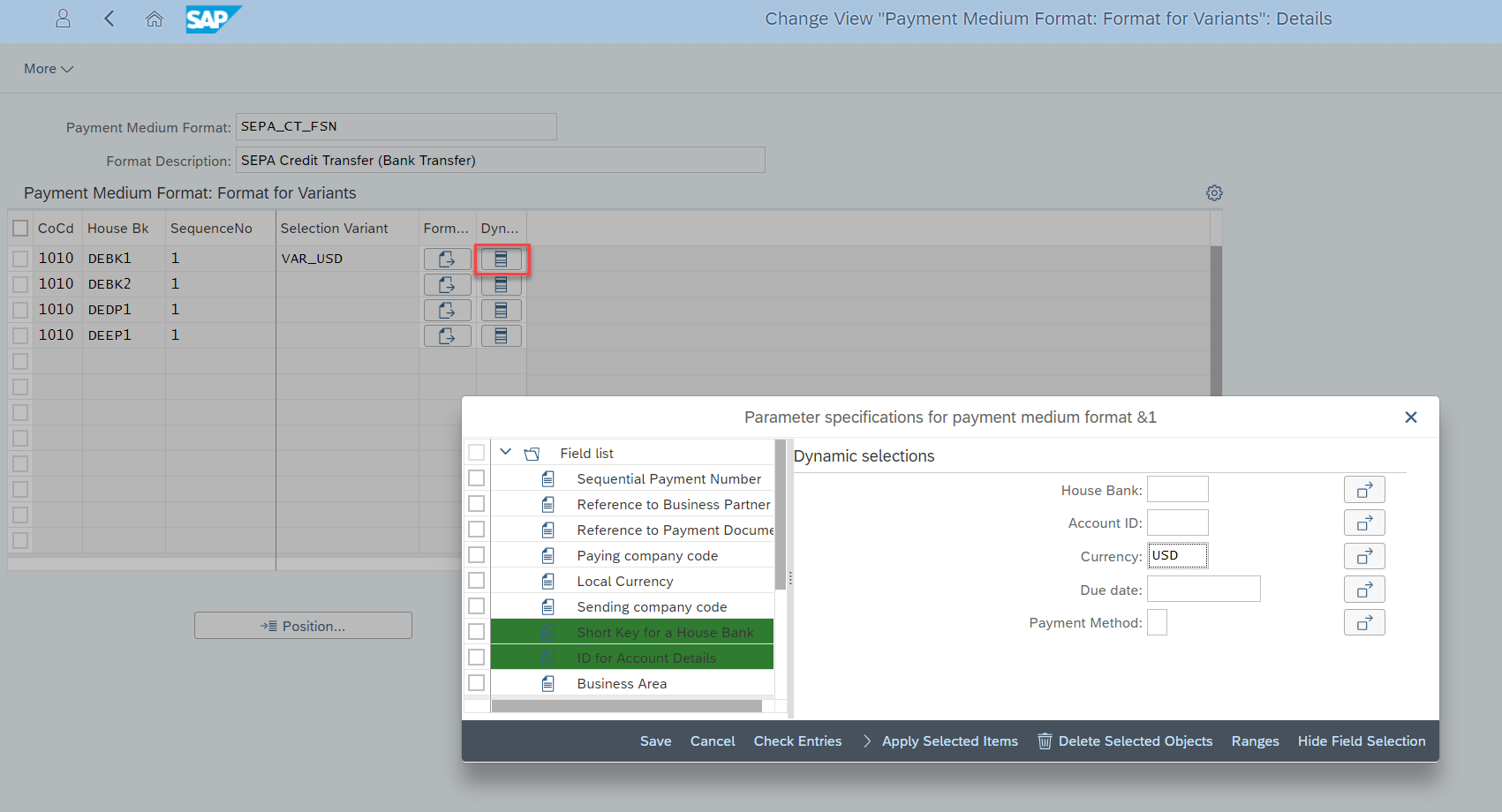
Task: Click the field list vertical scrollbar
Action: click(780, 515)
